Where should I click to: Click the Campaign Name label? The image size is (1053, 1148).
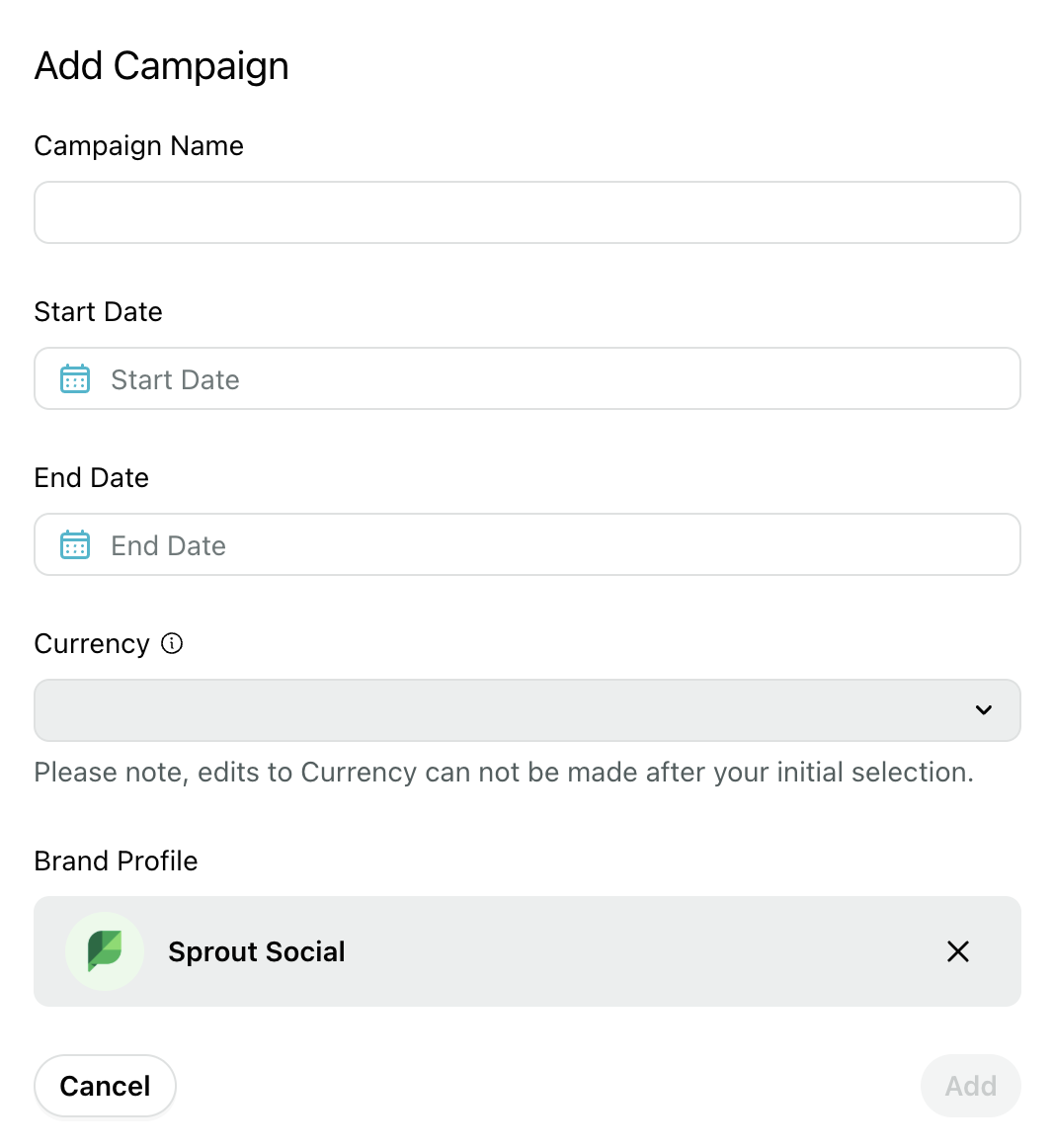pyautogui.click(x=138, y=145)
